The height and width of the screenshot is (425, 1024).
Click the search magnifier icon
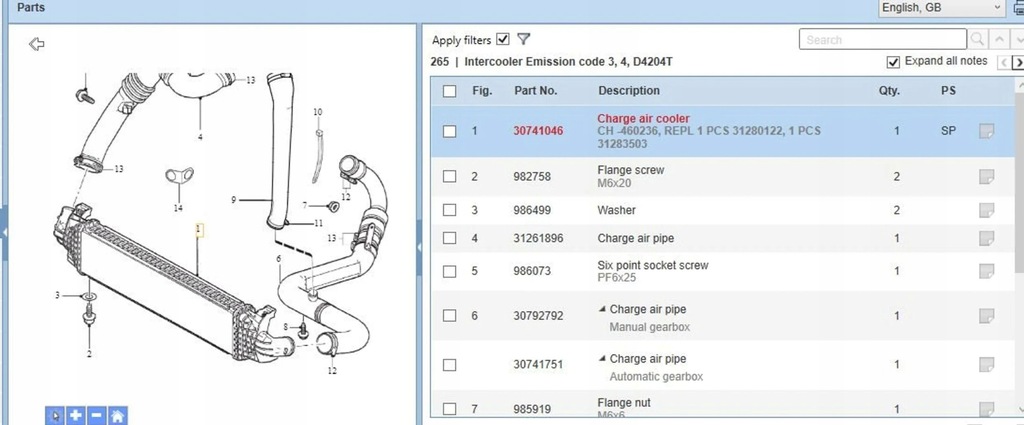point(977,39)
